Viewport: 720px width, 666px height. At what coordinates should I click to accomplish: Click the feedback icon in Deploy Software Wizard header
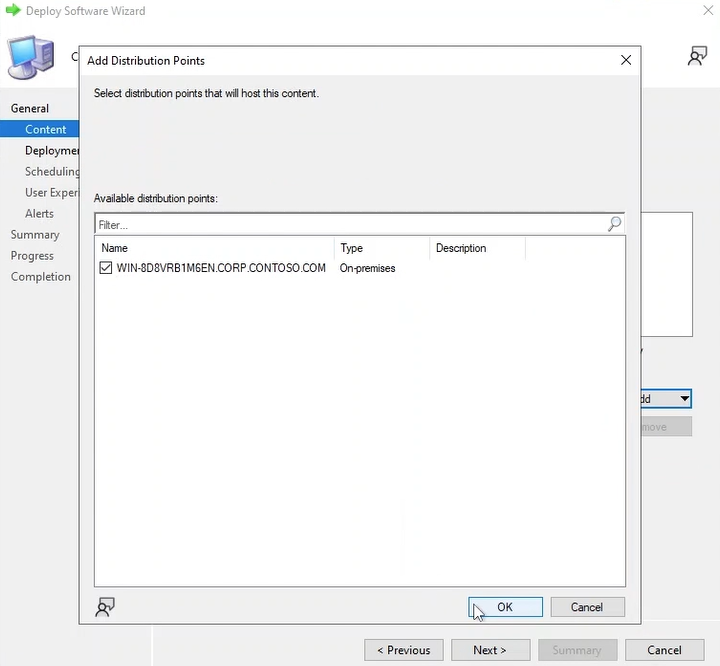pyautogui.click(x=697, y=56)
